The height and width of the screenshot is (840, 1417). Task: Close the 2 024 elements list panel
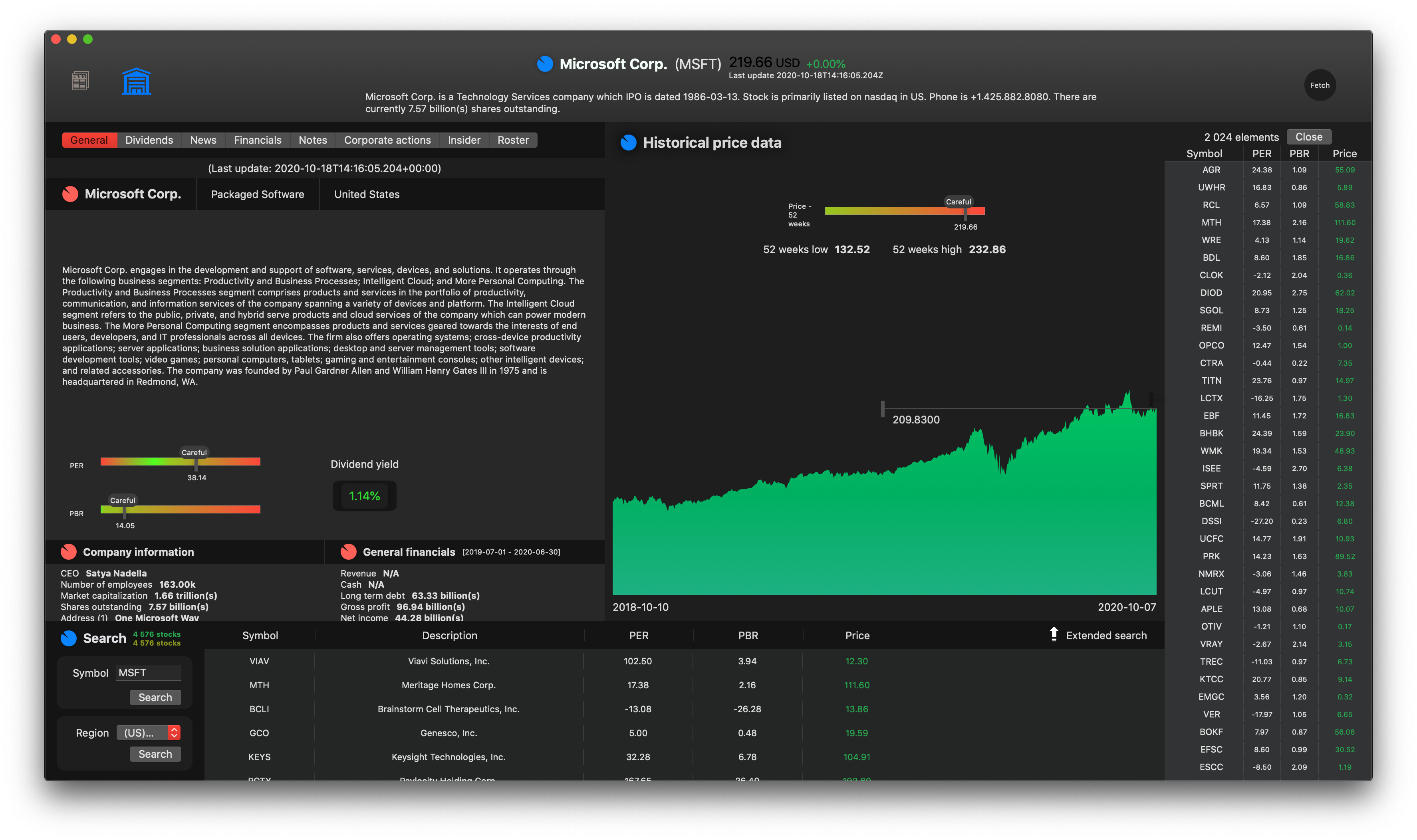[1308, 137]
